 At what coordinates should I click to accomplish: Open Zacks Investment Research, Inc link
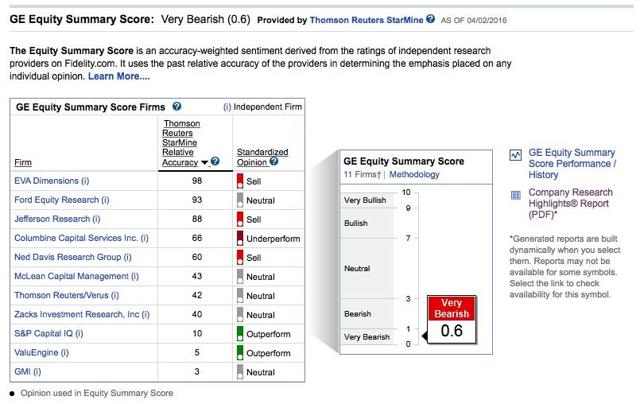(82, 314)
